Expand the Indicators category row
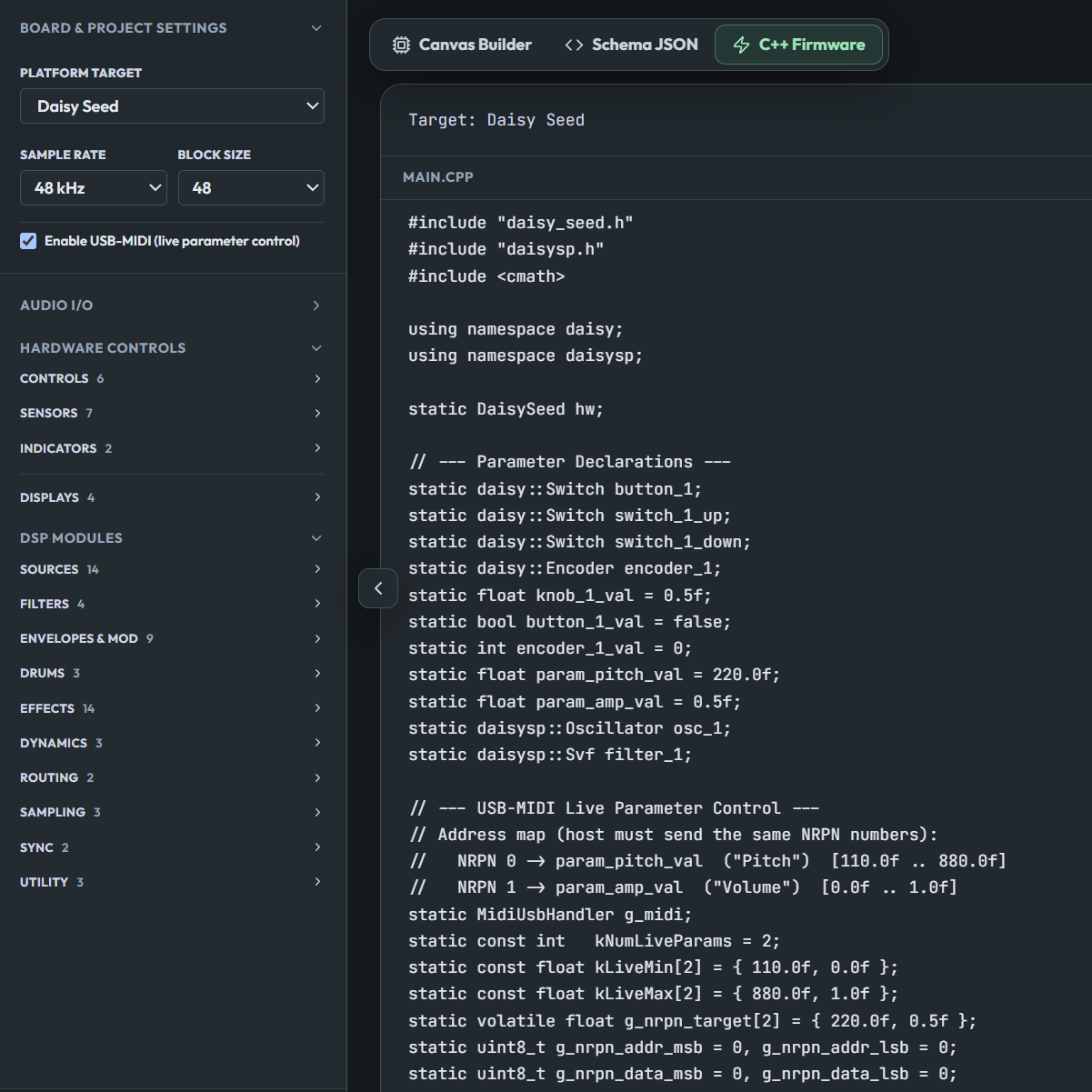The width and height of the screenshot is (1092, 1092). (172, 448)
